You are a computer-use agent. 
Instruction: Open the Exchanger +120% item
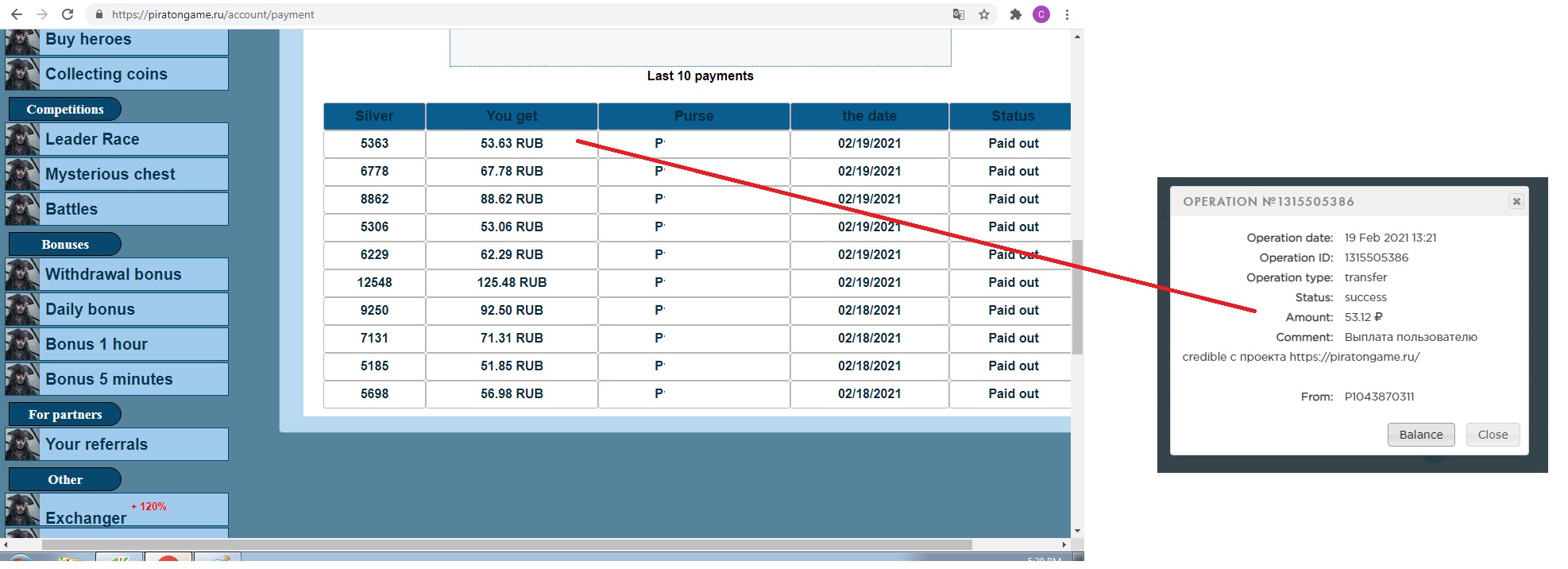[86, 517]
